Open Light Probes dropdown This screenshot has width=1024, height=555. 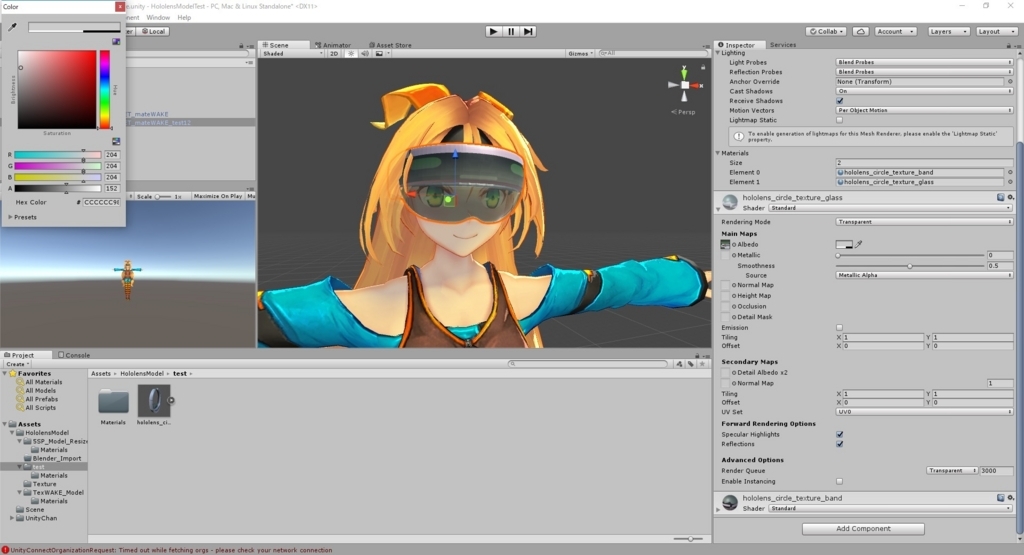pyautogui.click(x=924, y=62)
